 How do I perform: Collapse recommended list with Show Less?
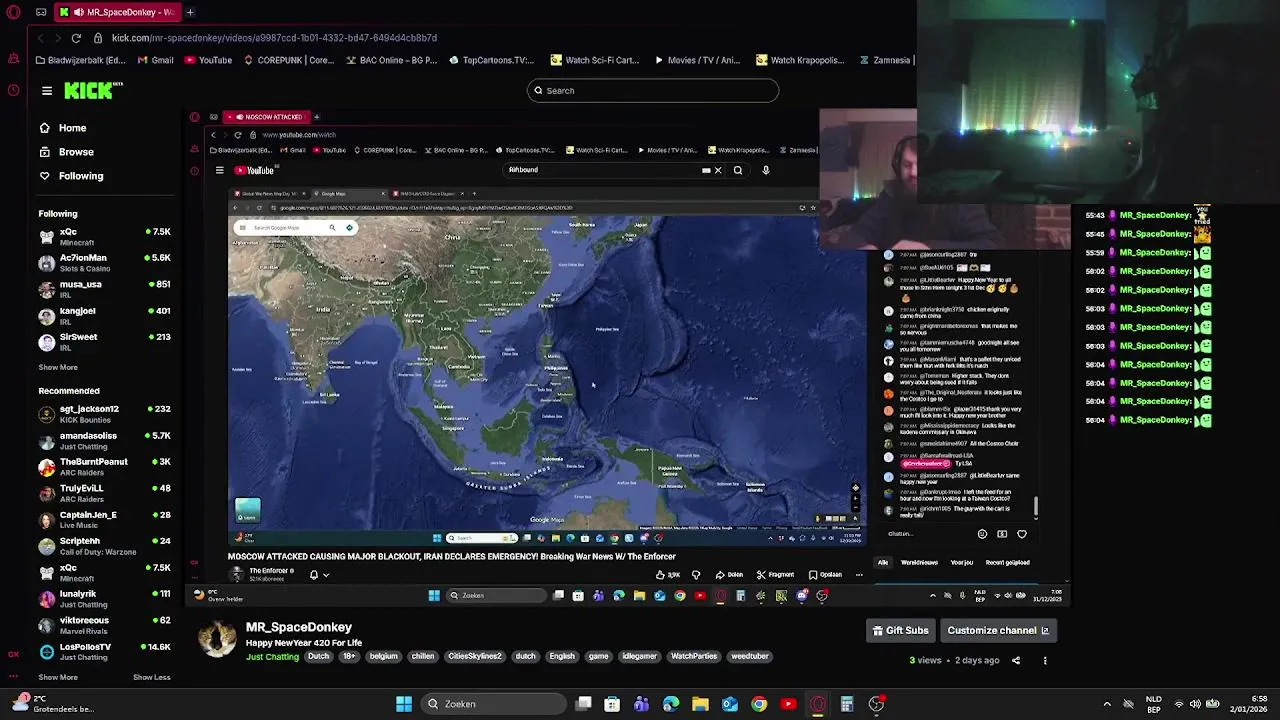(152, 677)
